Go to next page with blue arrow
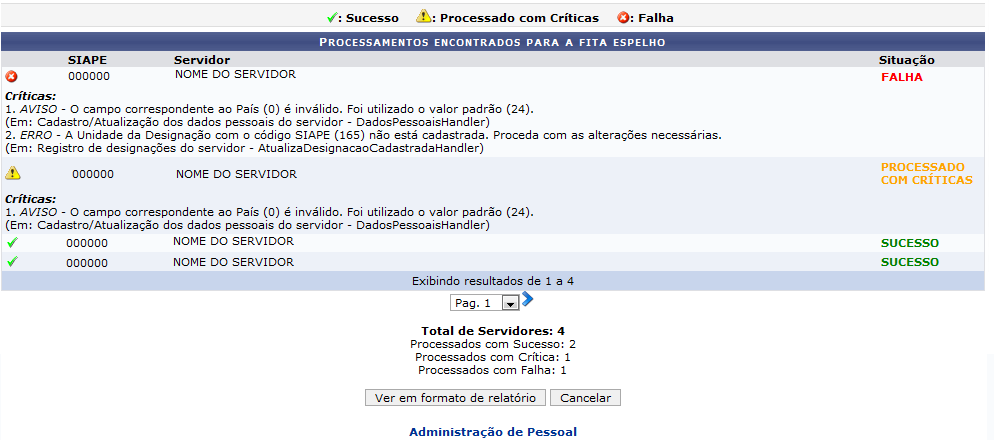994x440 pixels. (x=527, y=300)
